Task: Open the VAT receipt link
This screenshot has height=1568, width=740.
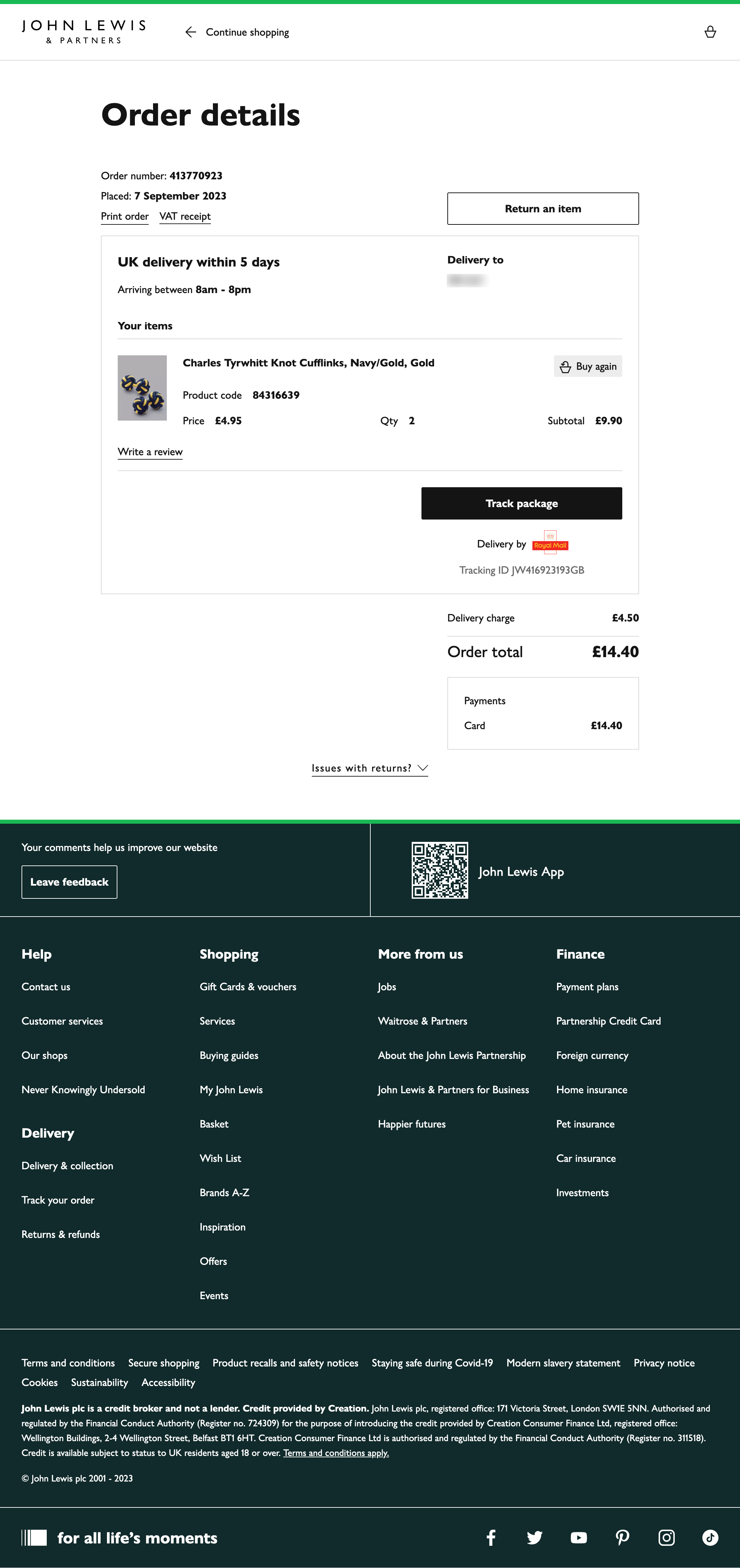Action: click(185, 216)
